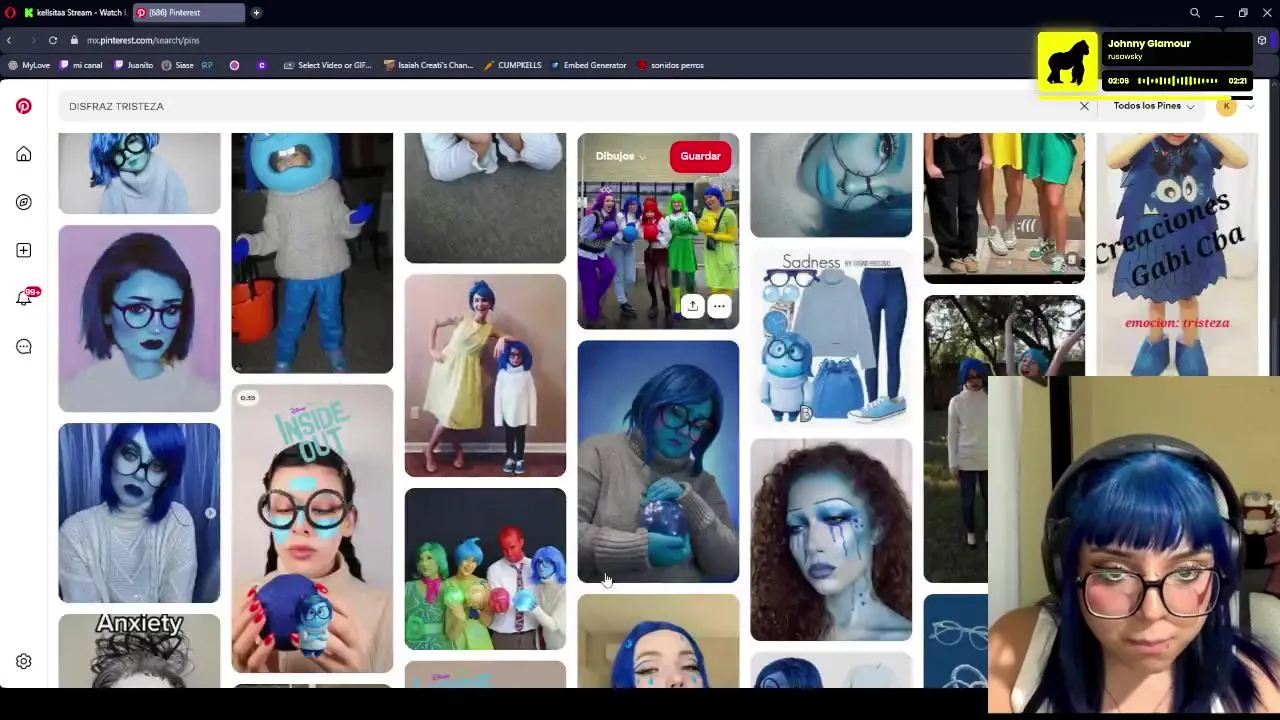Click the Create plus icon in sidebar
Screen dimensions: 1280x720
[x=23, y=250]
